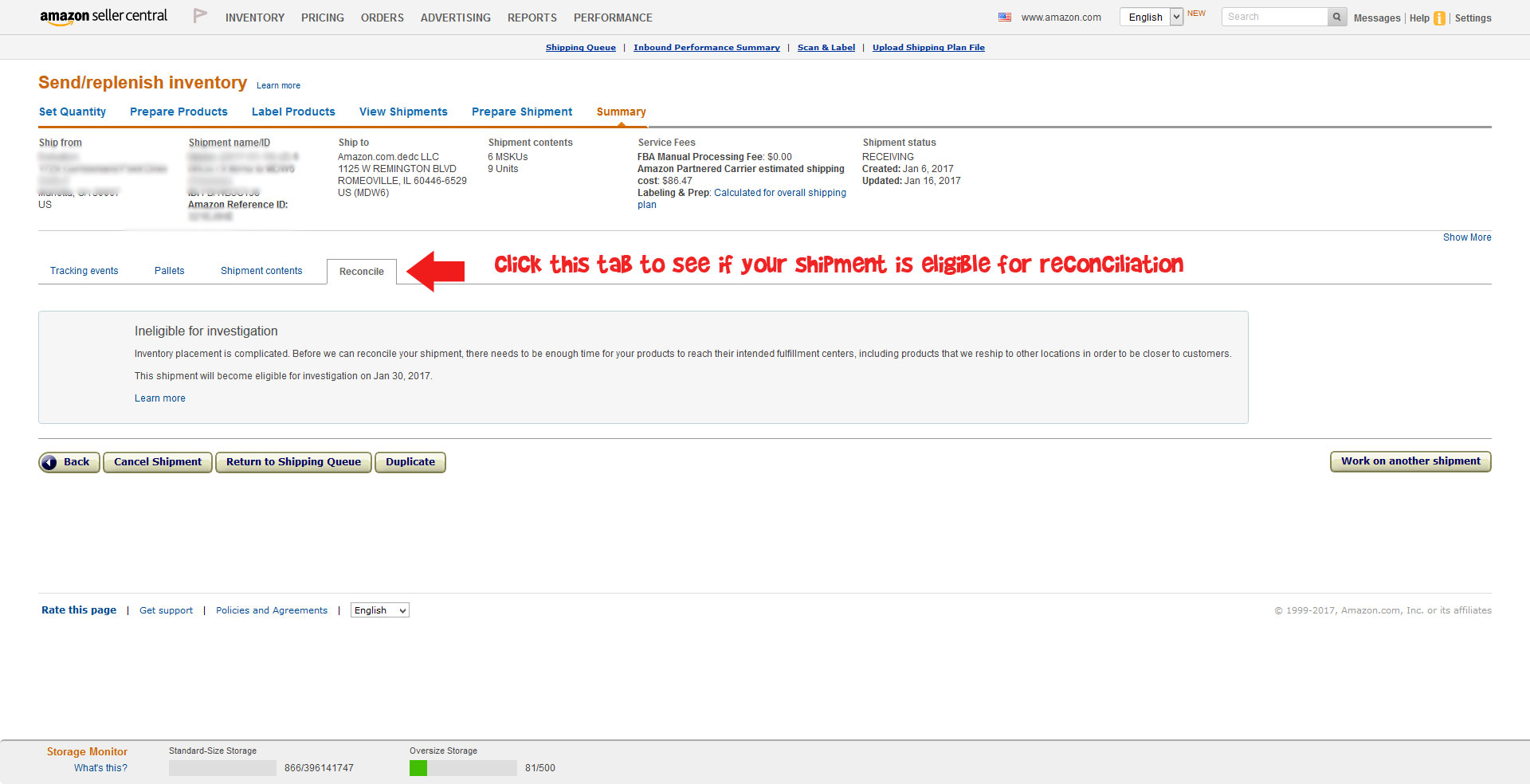Click the Oversize Storage usage bar
The image size is (1530, 784).
click(463, 768)
